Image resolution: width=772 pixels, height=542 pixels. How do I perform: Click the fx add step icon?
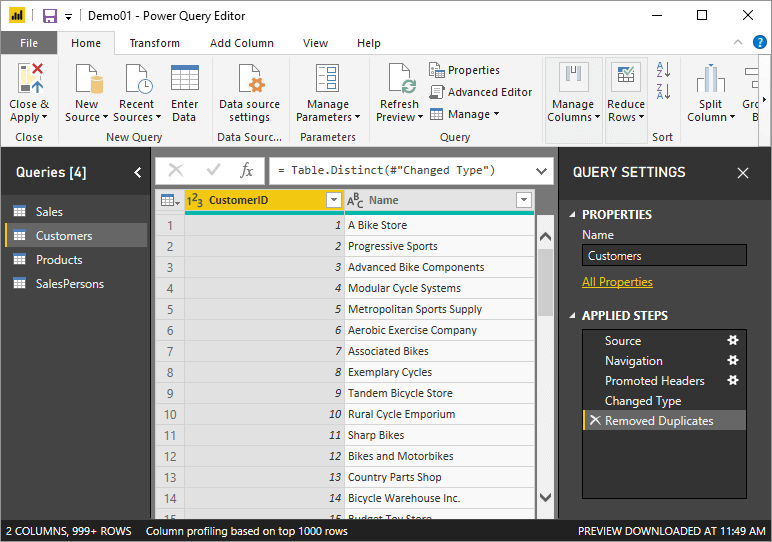[246, 170]
